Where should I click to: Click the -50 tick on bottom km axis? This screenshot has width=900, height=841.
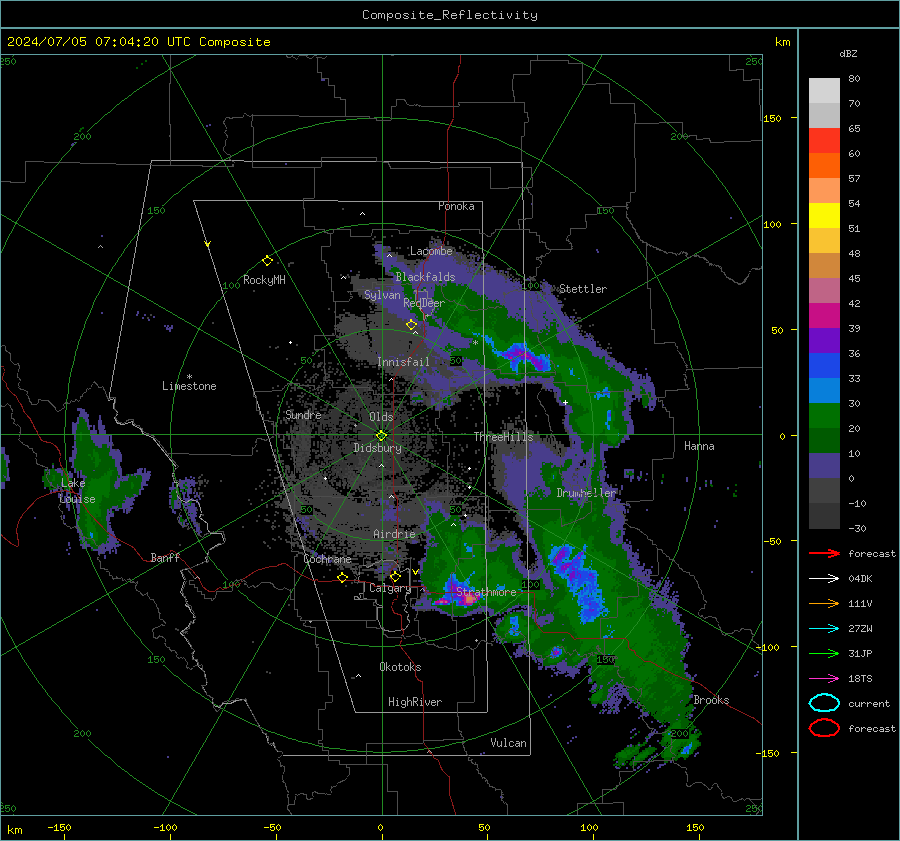click(x=272, y=827)
